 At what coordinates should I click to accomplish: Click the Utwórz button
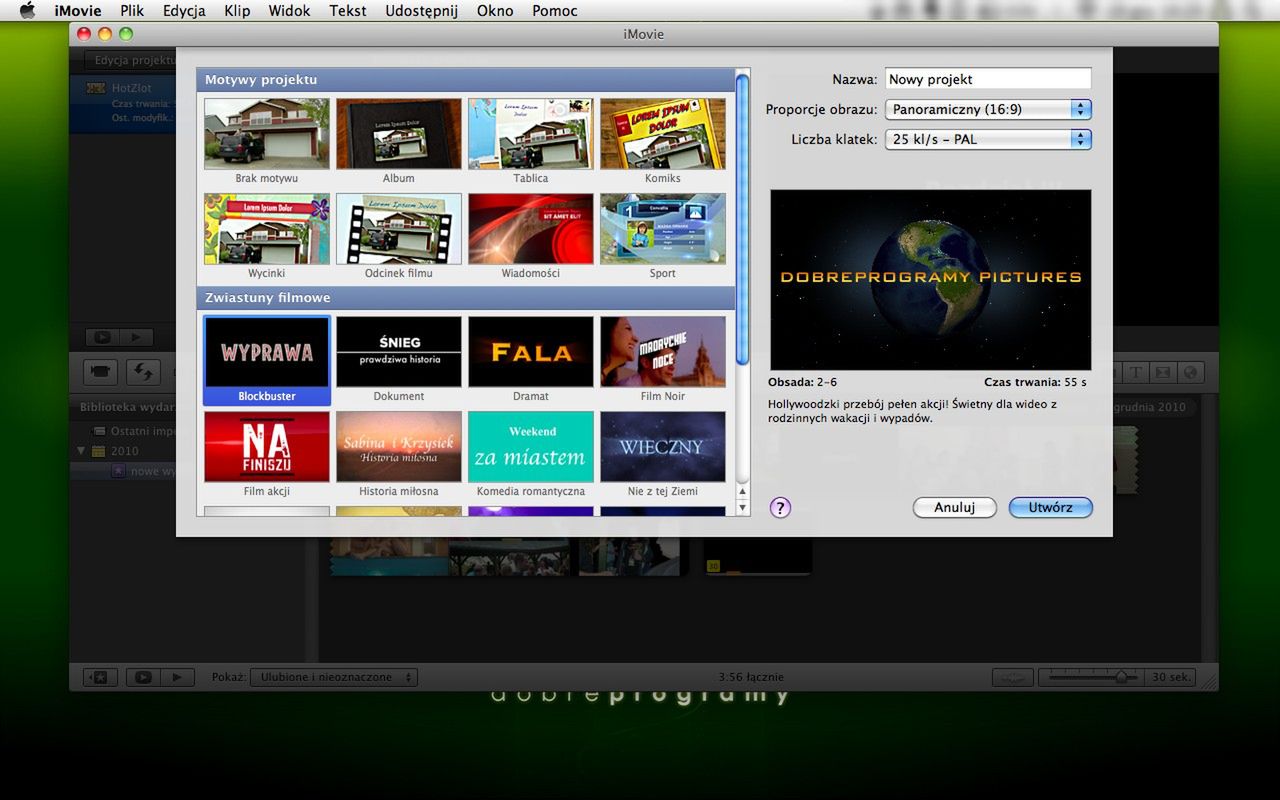click(x=1050, y=508)
